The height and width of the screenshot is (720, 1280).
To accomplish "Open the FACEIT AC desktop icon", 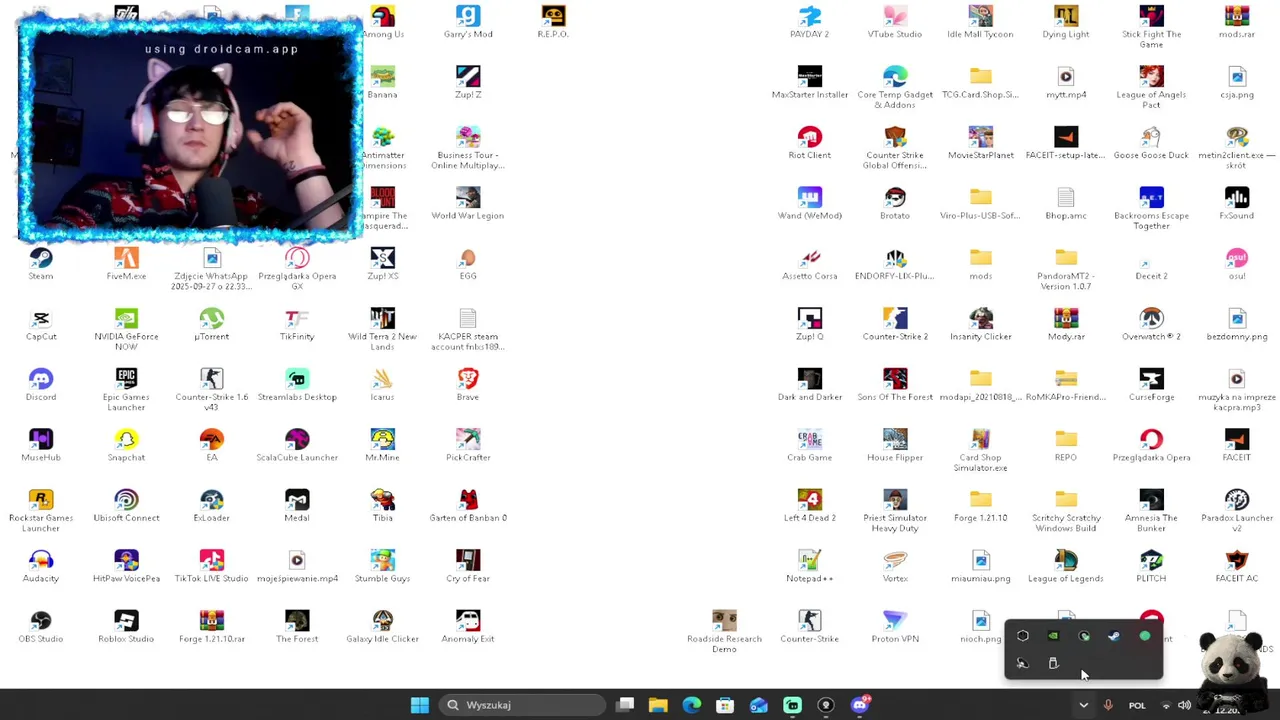I will [x=1237, y=566].
